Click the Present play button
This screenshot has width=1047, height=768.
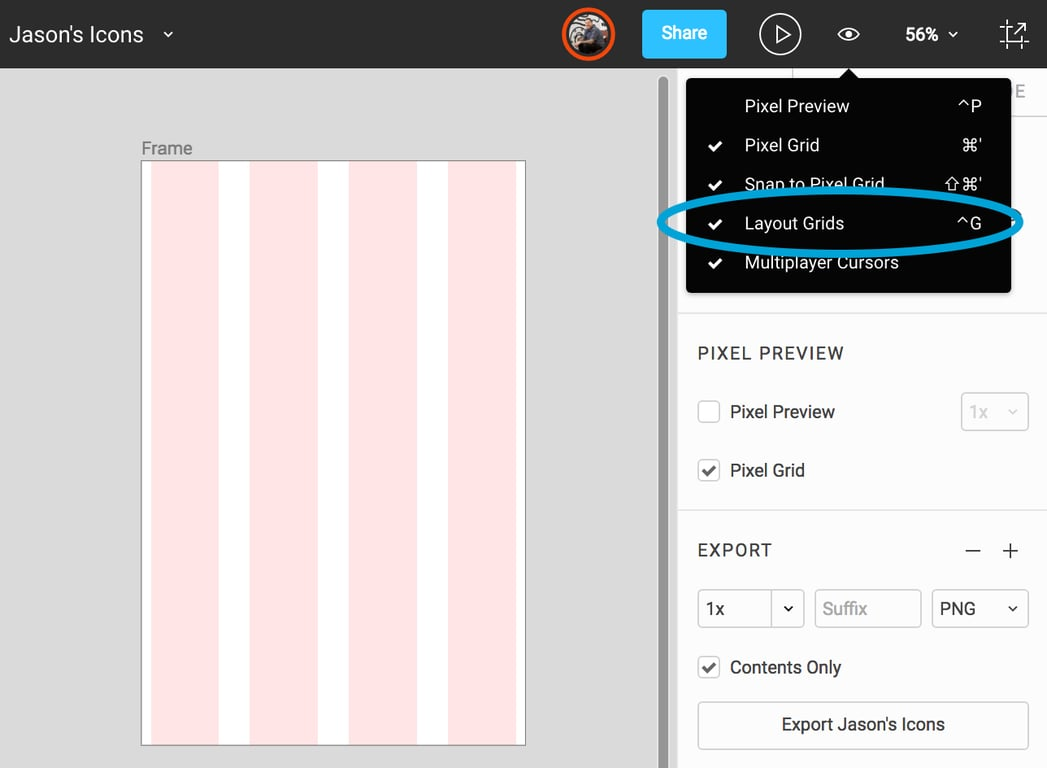click(x=779, y=34)
